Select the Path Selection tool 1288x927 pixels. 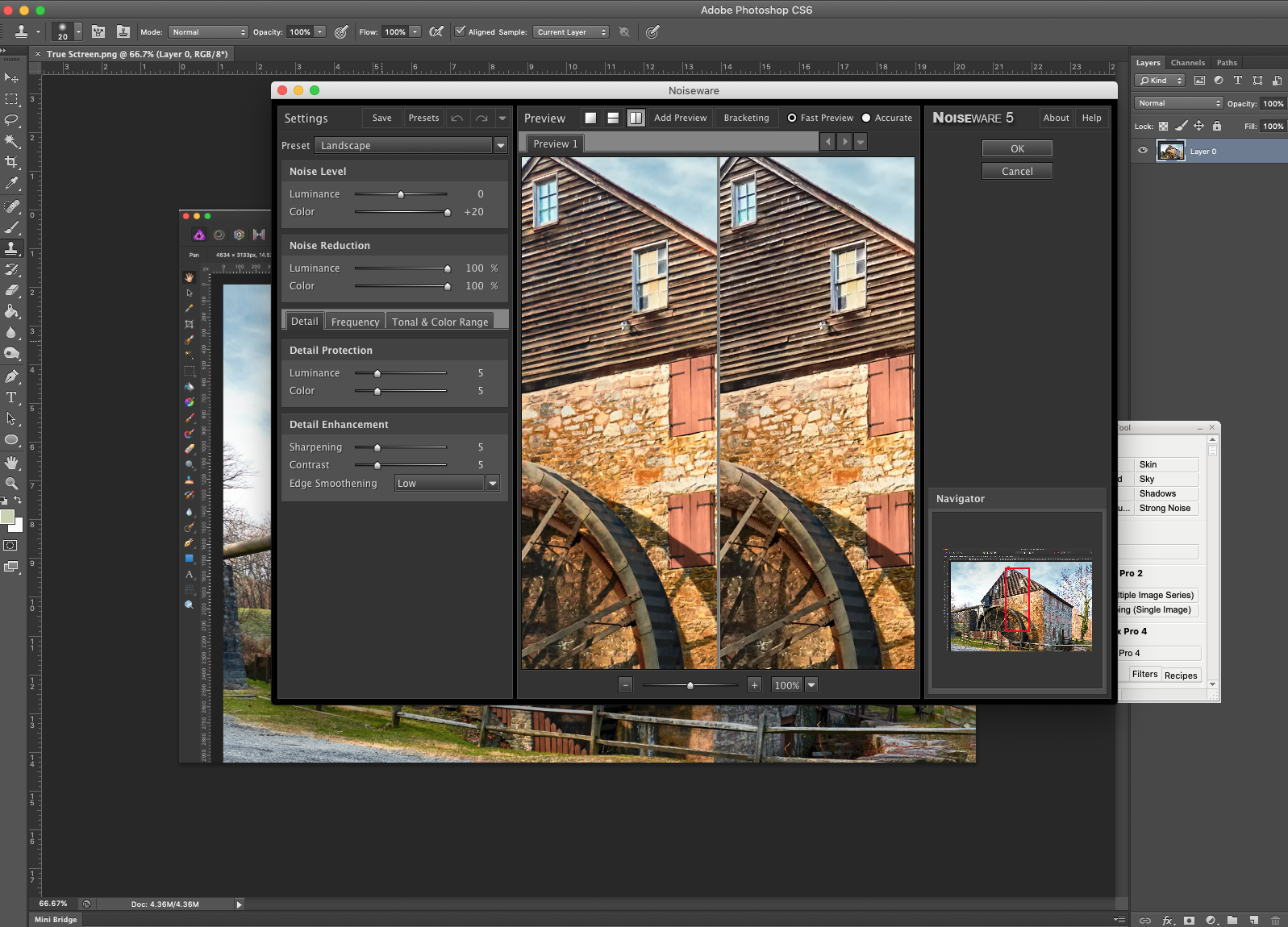(x=11, y=418)
